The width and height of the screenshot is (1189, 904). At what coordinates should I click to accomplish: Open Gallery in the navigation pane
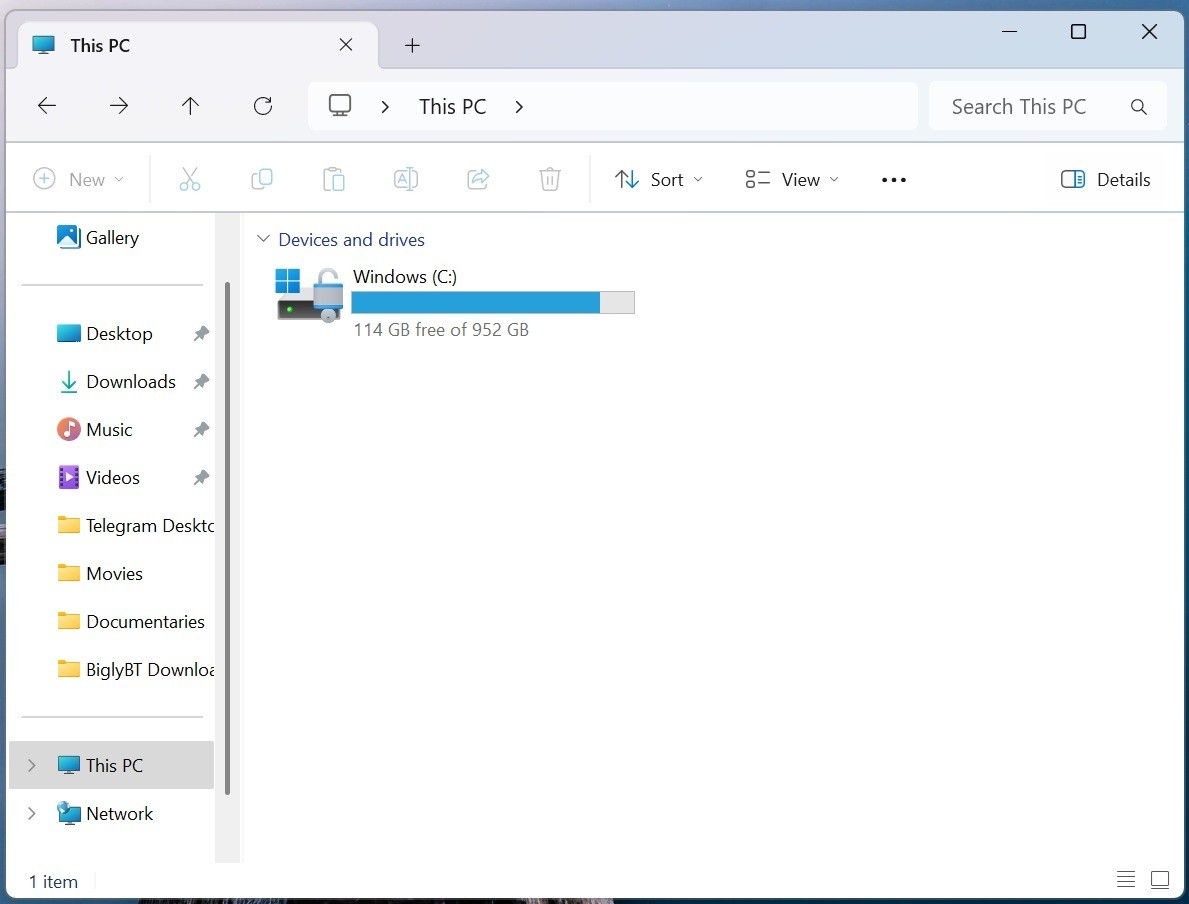pos(111,237)
